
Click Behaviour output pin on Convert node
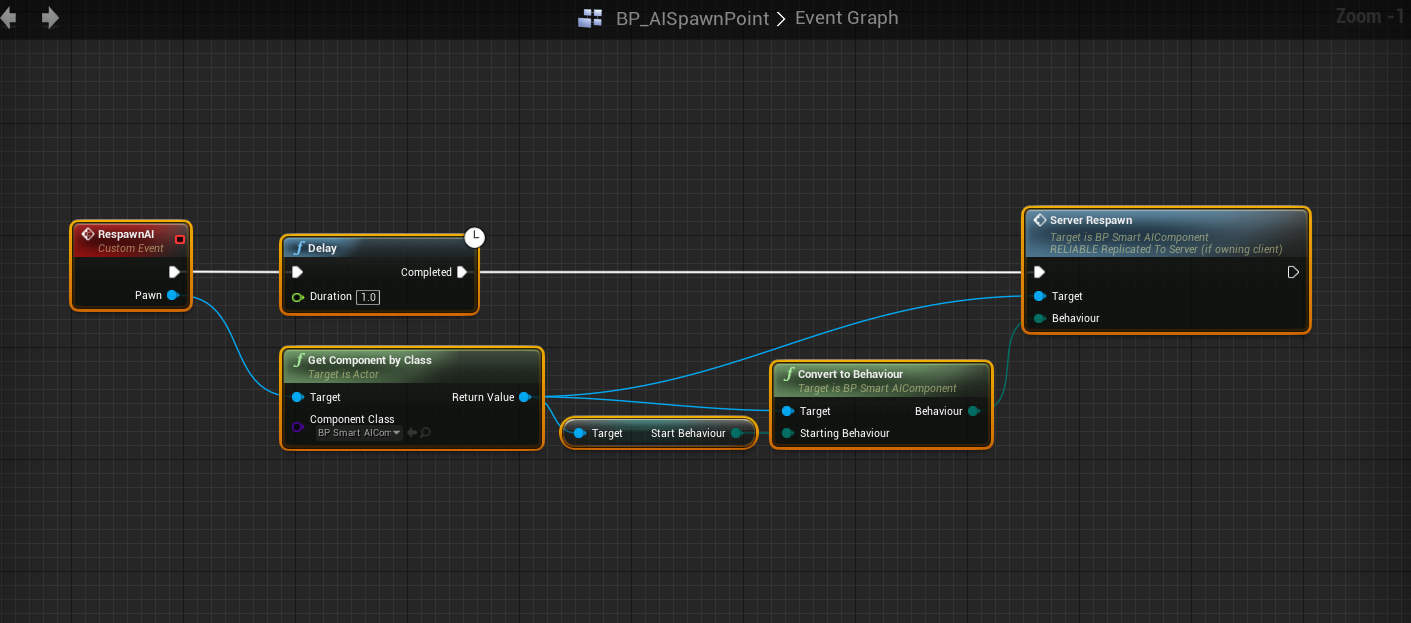pyautogui.click(x=973, y=411)
